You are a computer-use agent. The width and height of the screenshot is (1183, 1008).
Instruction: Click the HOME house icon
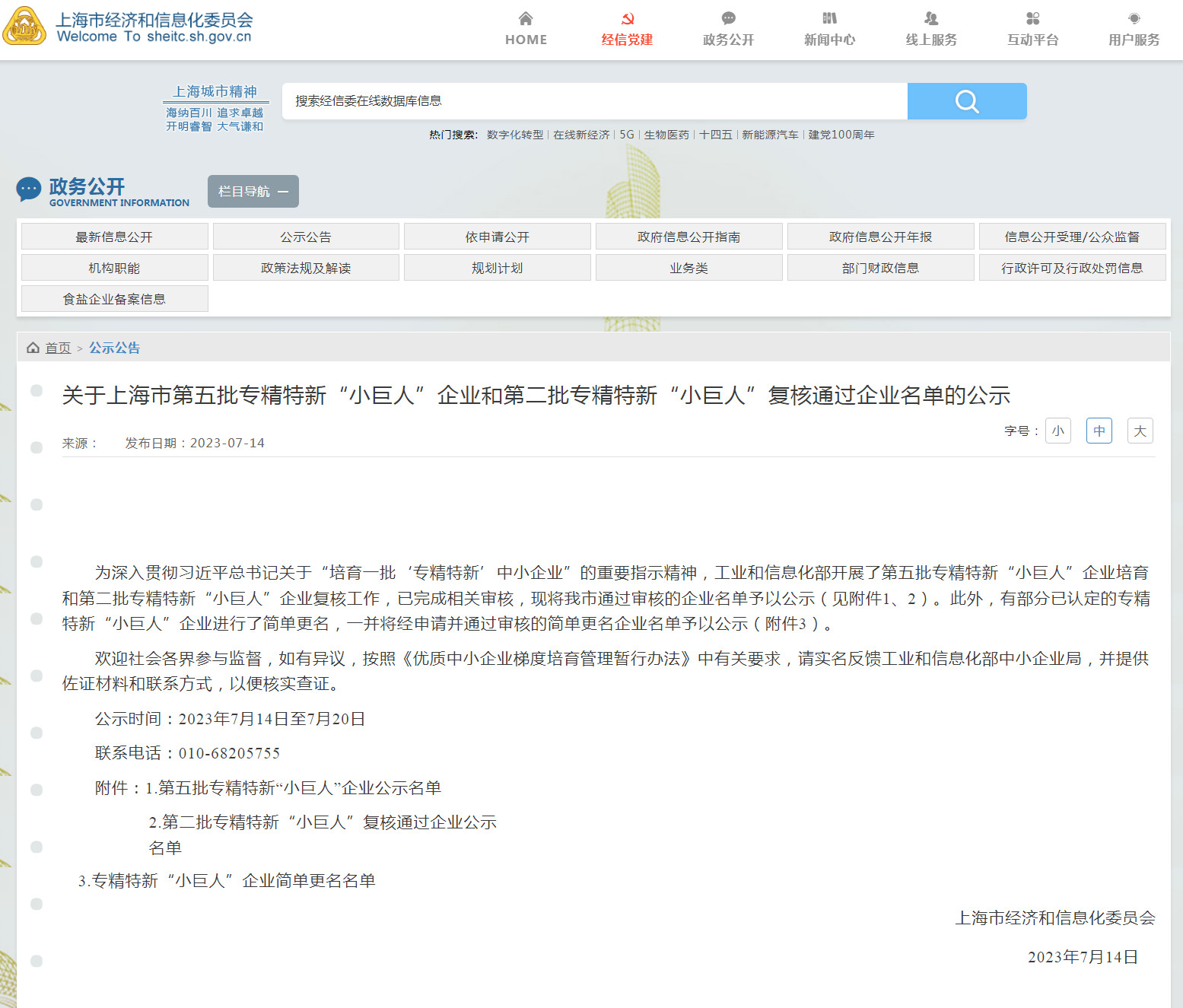525,18
